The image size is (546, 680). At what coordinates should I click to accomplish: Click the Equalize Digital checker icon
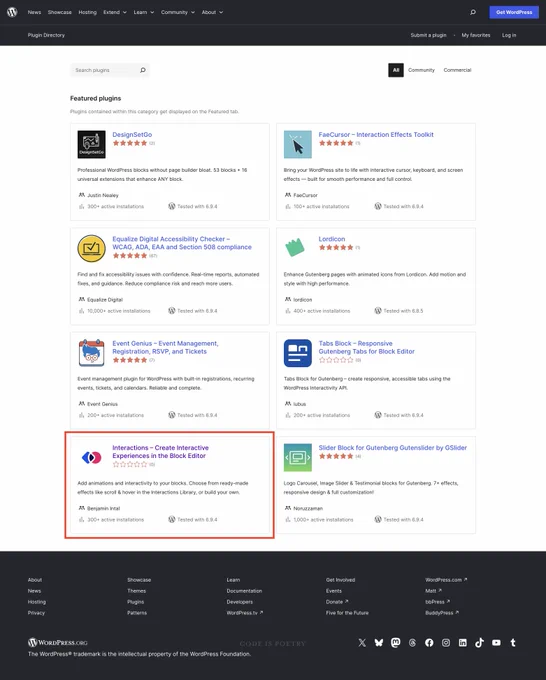click(92, 248)
